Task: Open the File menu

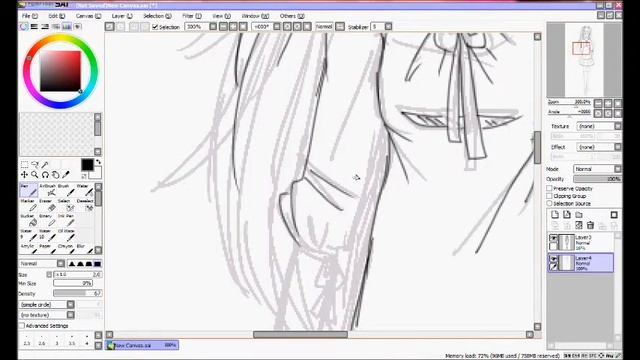Action: (30, 16)
